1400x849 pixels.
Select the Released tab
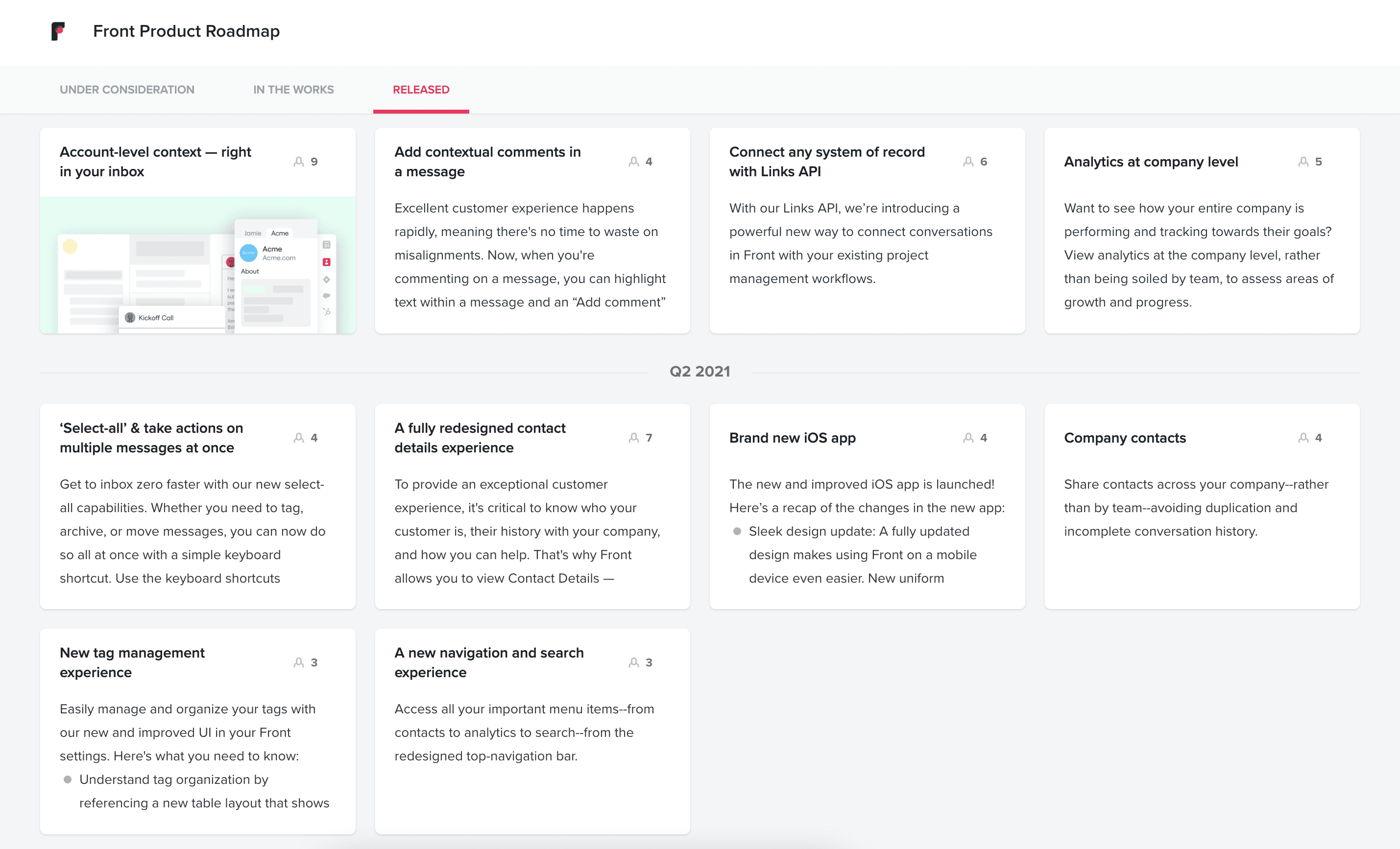pyautogui.click(x=421, y=90)
